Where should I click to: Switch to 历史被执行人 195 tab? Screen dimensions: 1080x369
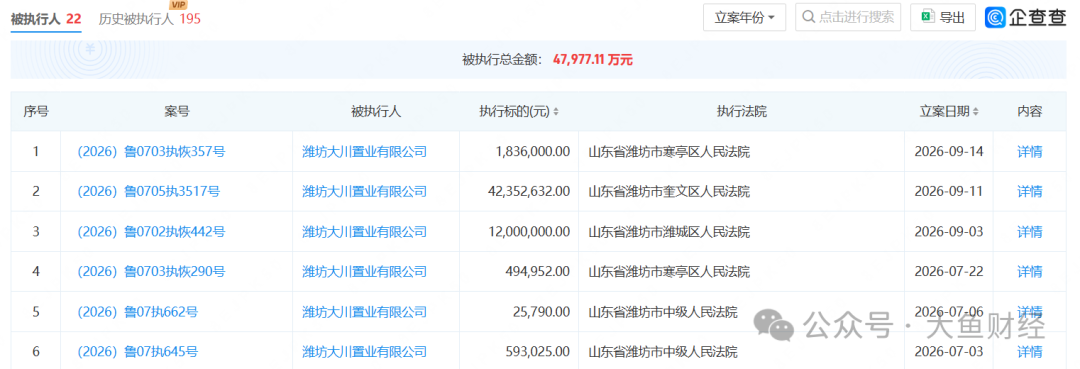click(149, 19)
